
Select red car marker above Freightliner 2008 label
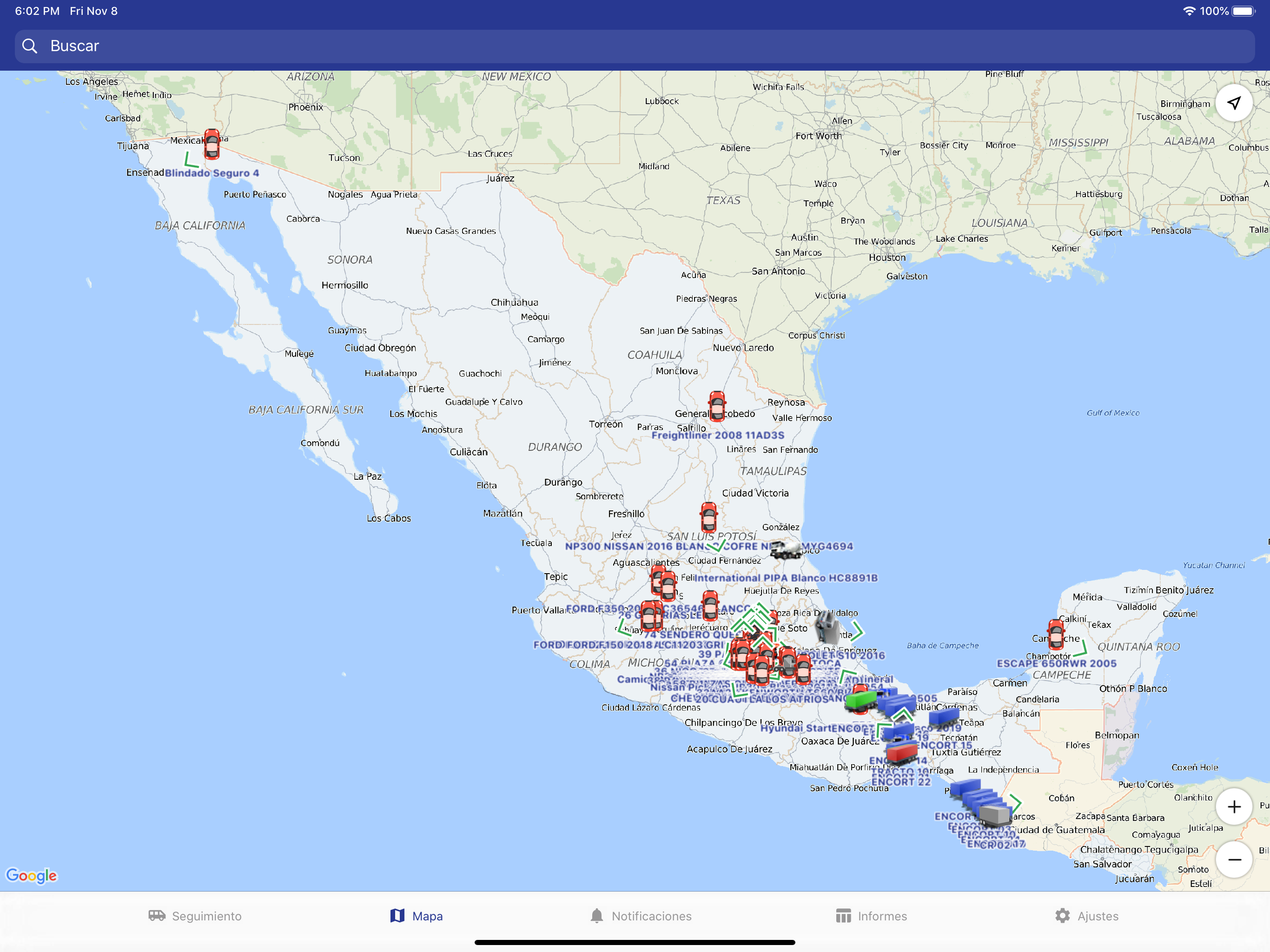click(716, 407)
